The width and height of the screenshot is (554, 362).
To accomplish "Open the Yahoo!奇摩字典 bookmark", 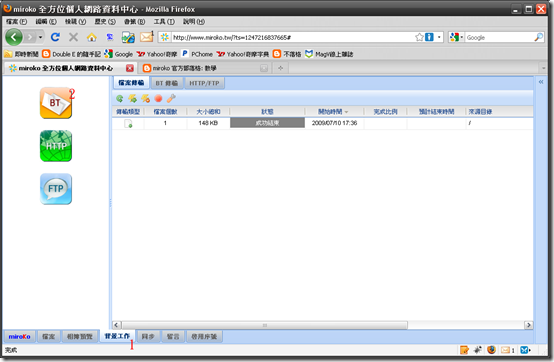I will [x=243, y=54].
